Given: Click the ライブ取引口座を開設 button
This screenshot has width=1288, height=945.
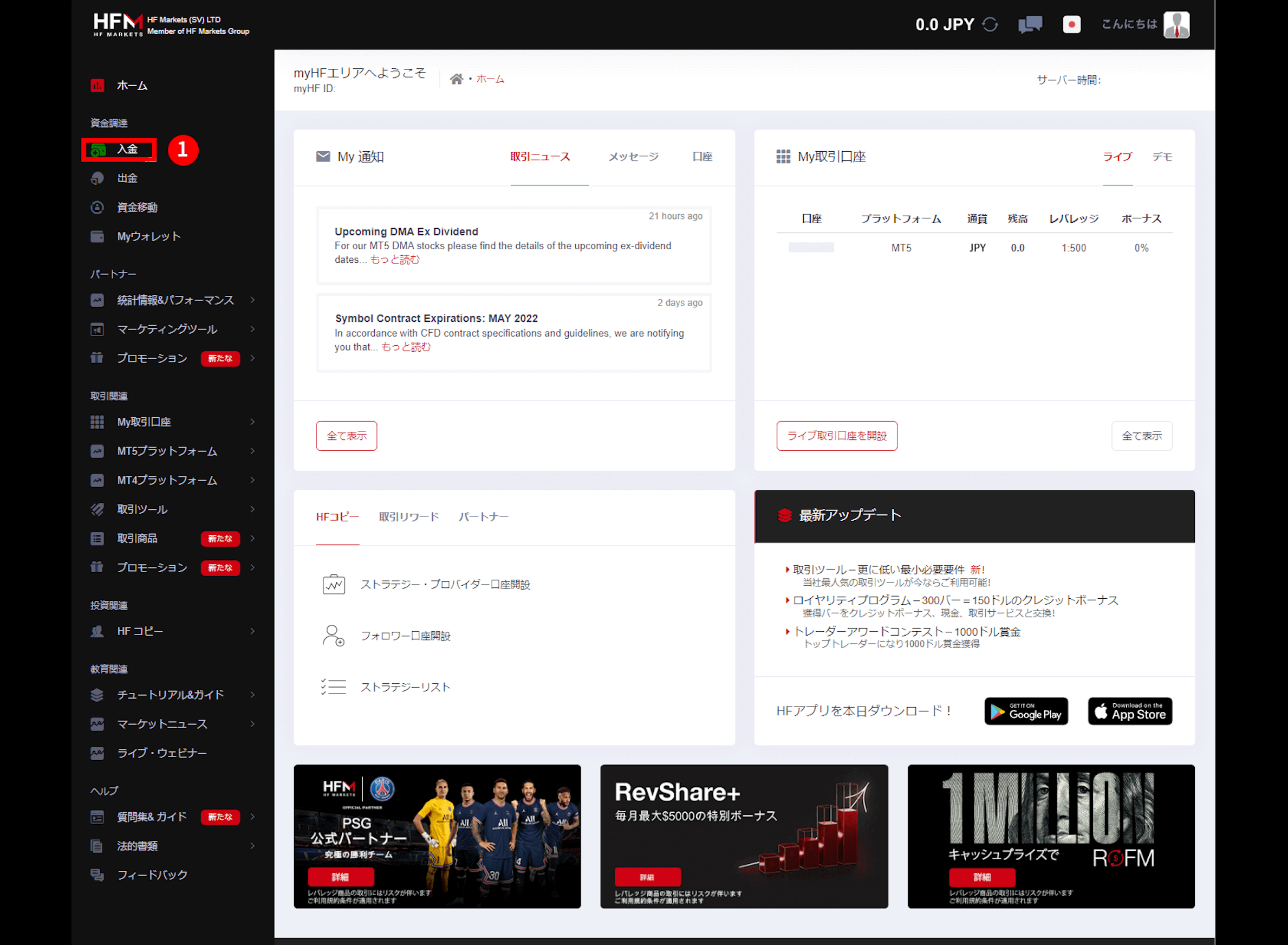Looking at the screenshot, I should click(836, 435).
